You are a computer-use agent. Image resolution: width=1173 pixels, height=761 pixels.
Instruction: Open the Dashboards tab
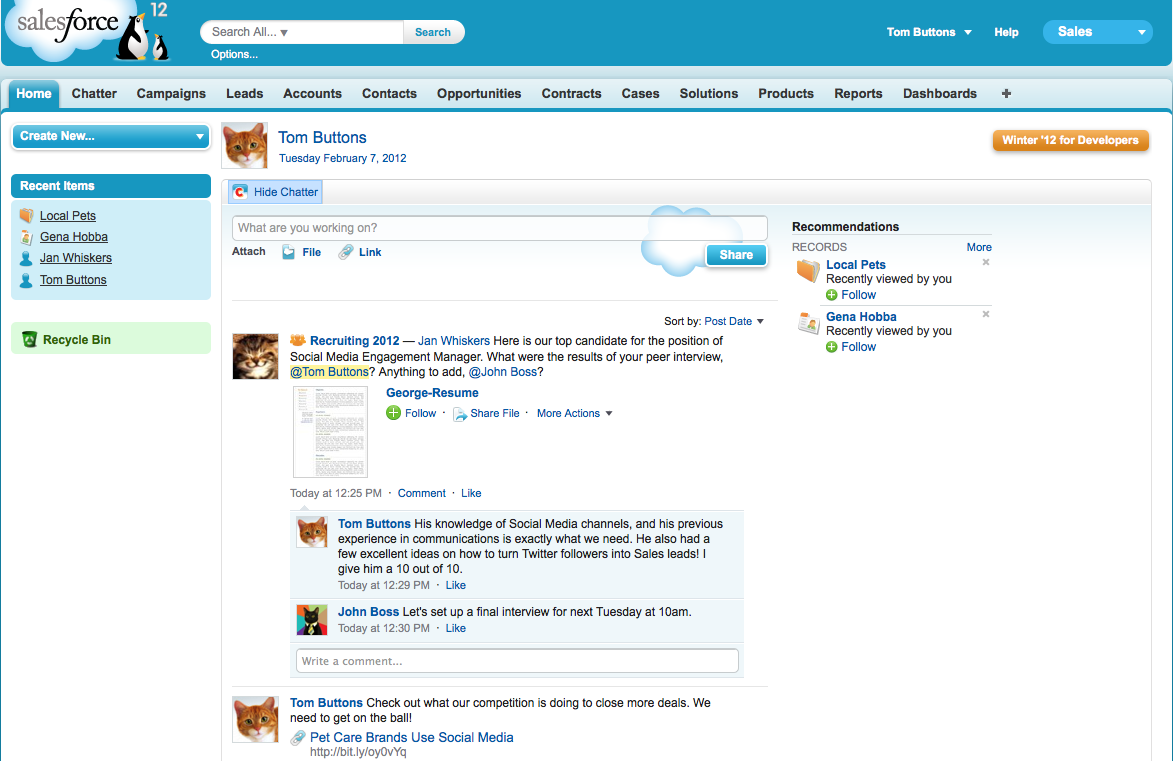click(x=940, y=94)
